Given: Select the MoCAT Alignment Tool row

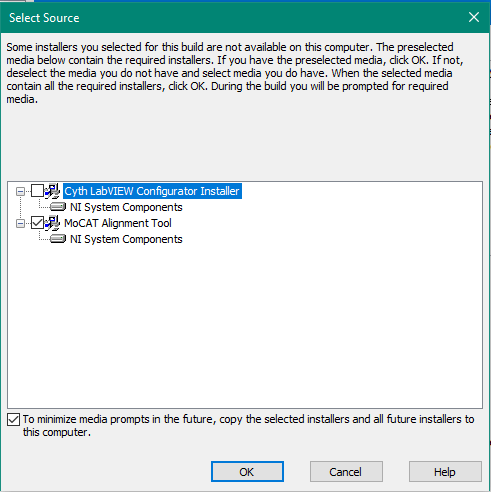Looking at the screenshot, I should (118, 223).
